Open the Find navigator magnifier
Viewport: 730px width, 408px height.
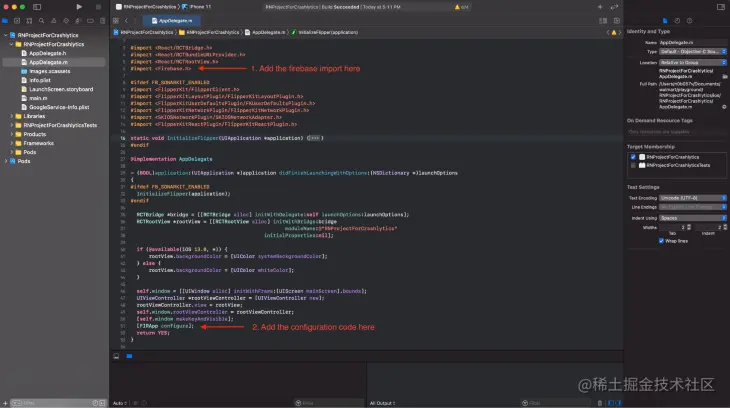pyautogui.click(x=41, y=20)
